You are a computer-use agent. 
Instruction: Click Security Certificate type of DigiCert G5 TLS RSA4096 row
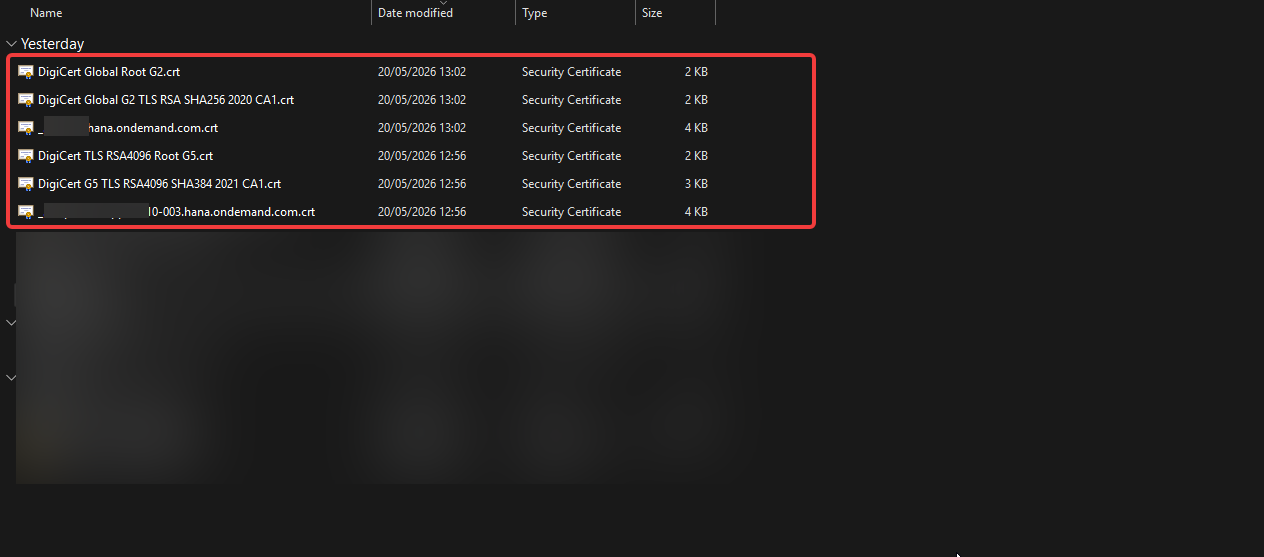click(x=571, y=184)
